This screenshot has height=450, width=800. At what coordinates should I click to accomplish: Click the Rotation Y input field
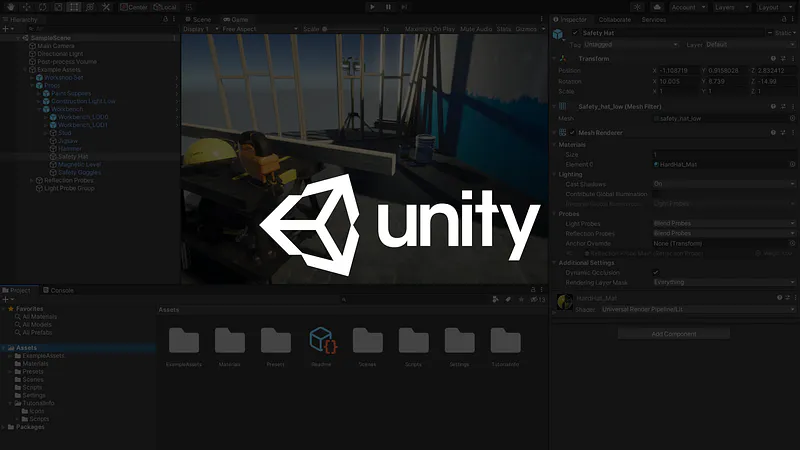728,81
